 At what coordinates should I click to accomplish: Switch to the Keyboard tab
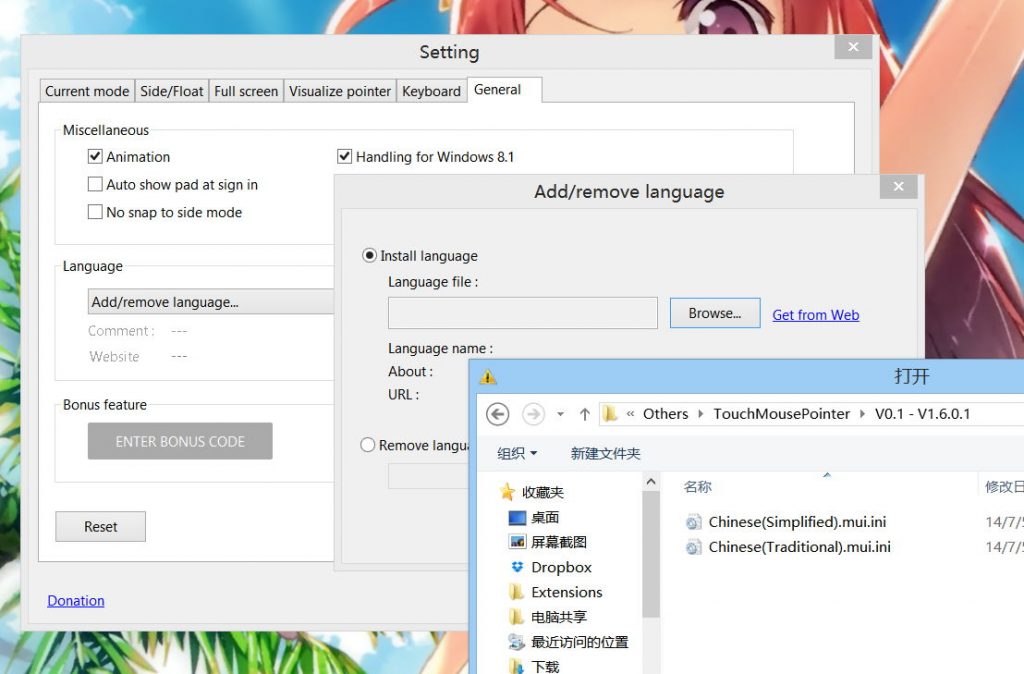[431, 91]
